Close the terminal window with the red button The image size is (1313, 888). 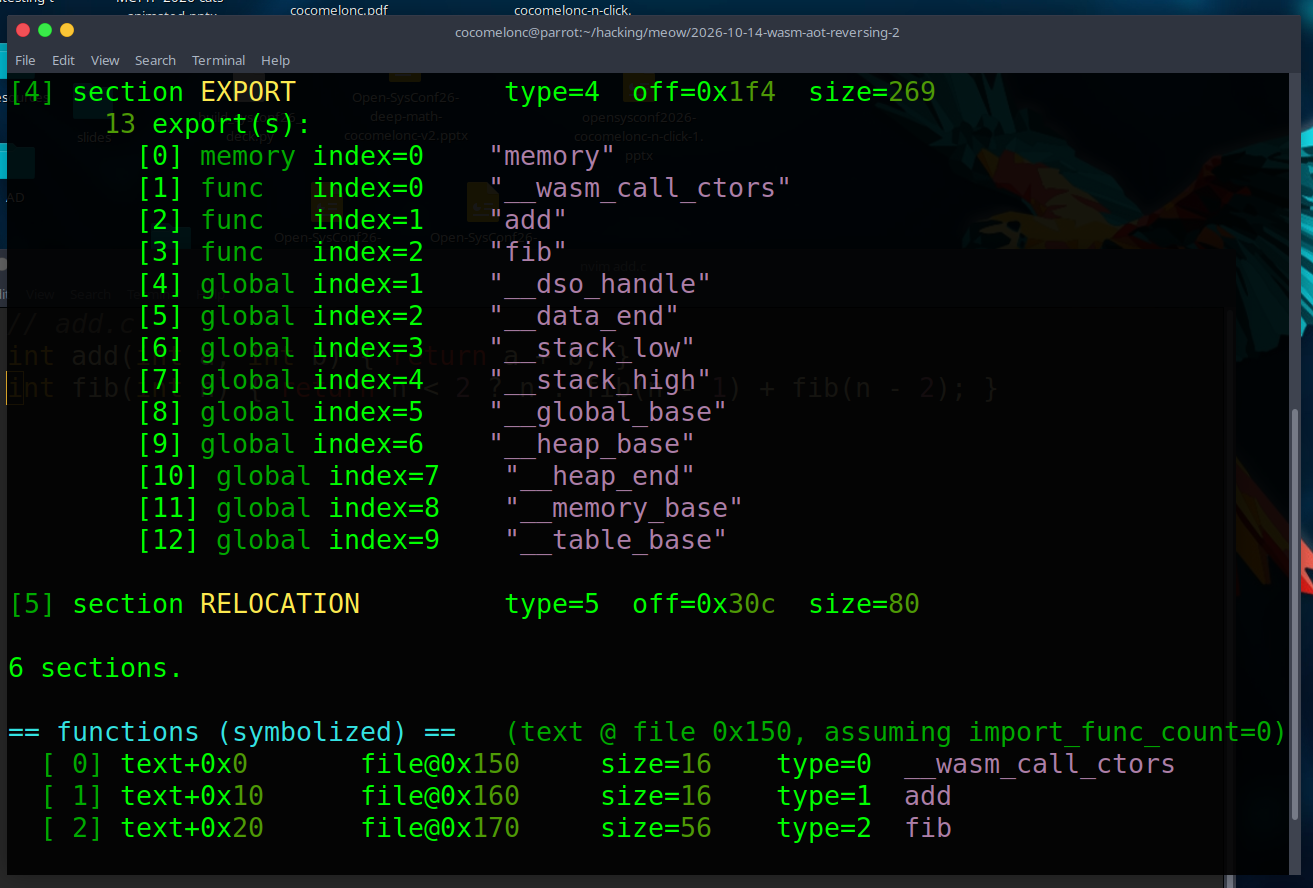click(23, 30)
